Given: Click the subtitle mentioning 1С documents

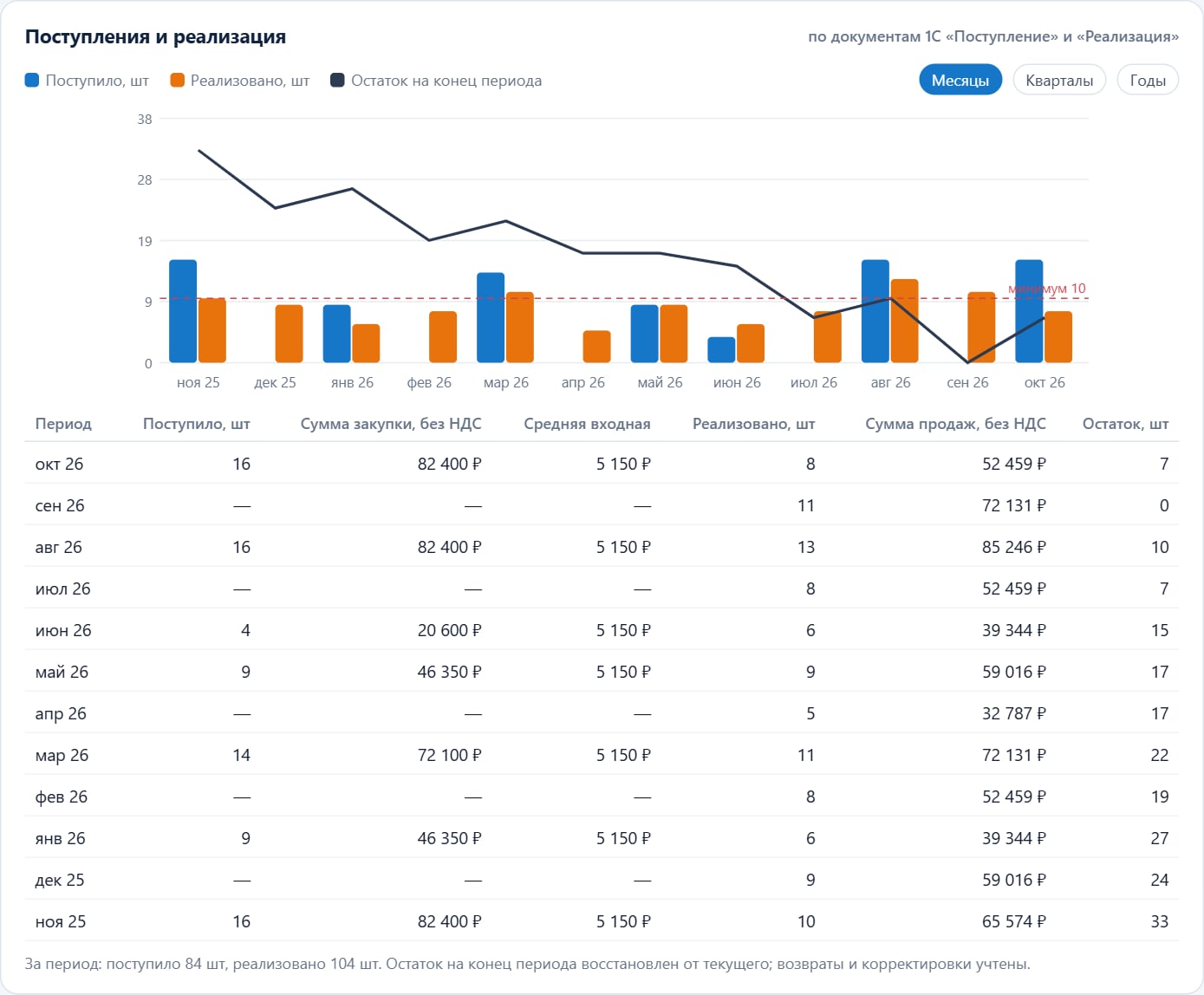Looking at the screenshot, I should 993,36.
